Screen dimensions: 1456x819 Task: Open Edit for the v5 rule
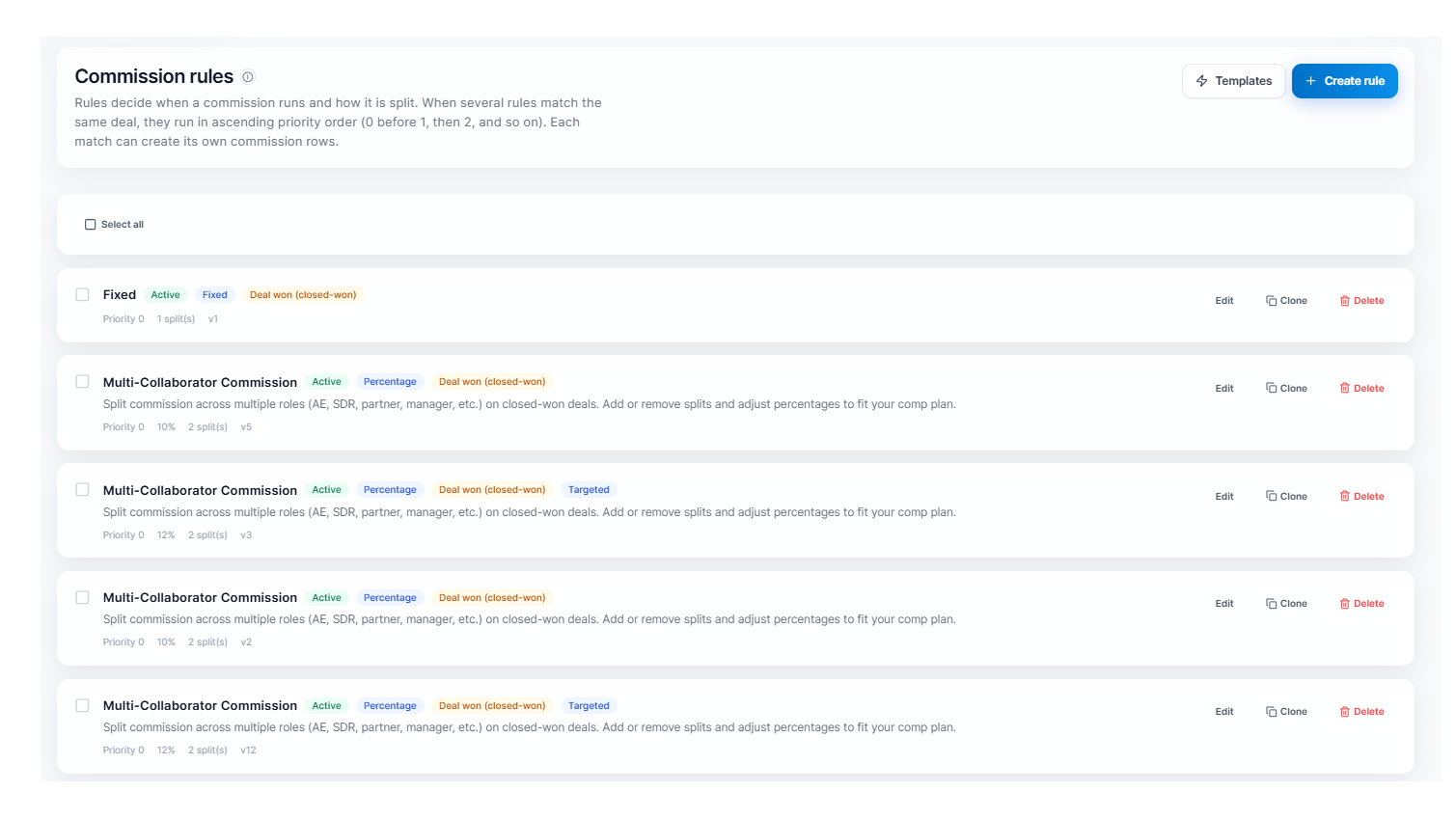point(1224,389)
